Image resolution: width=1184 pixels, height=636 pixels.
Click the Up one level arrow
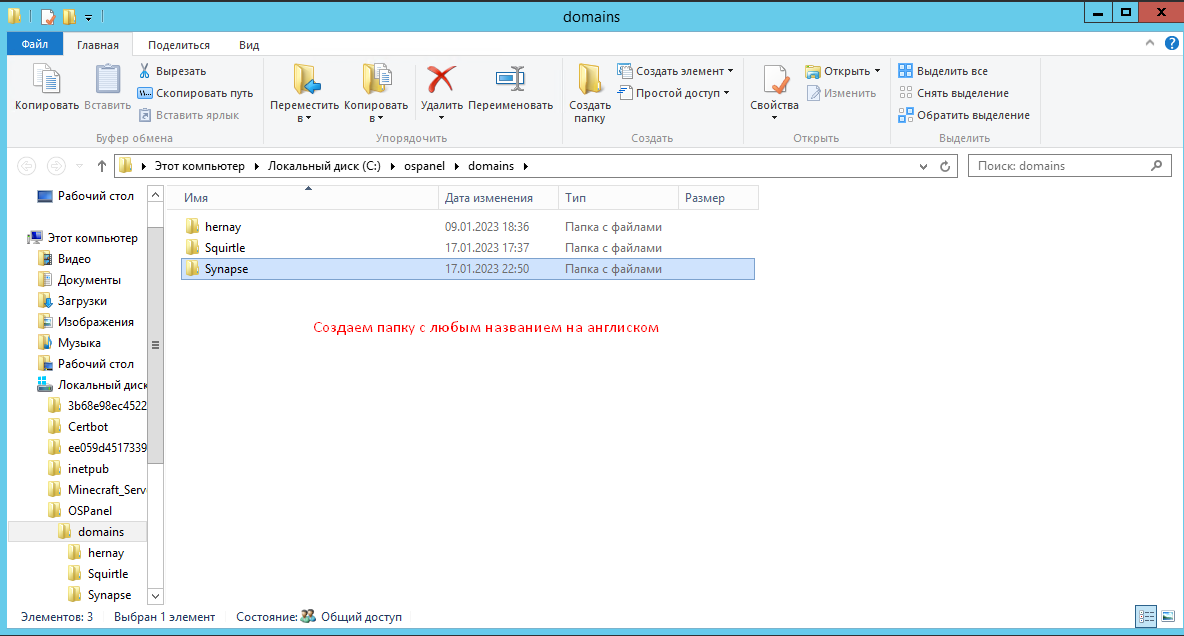102,166
